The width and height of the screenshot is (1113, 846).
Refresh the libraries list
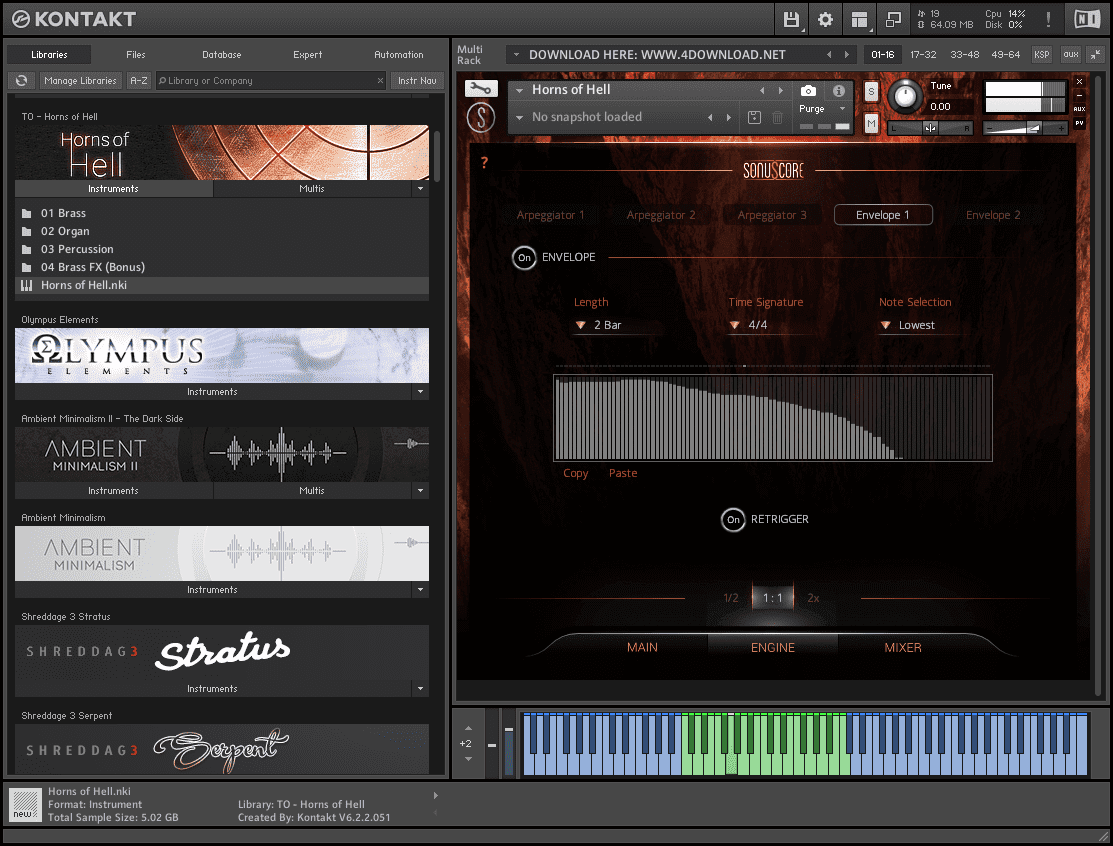click(x=22, y=81)
